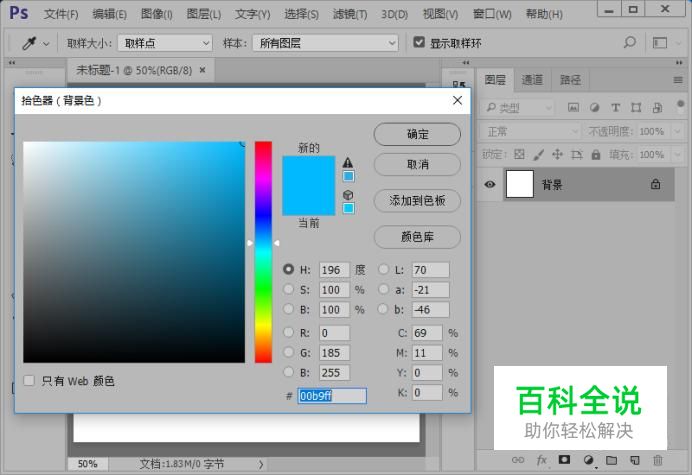
Task: Click lock transparent pixels icon
Action: tap(519, 154)
